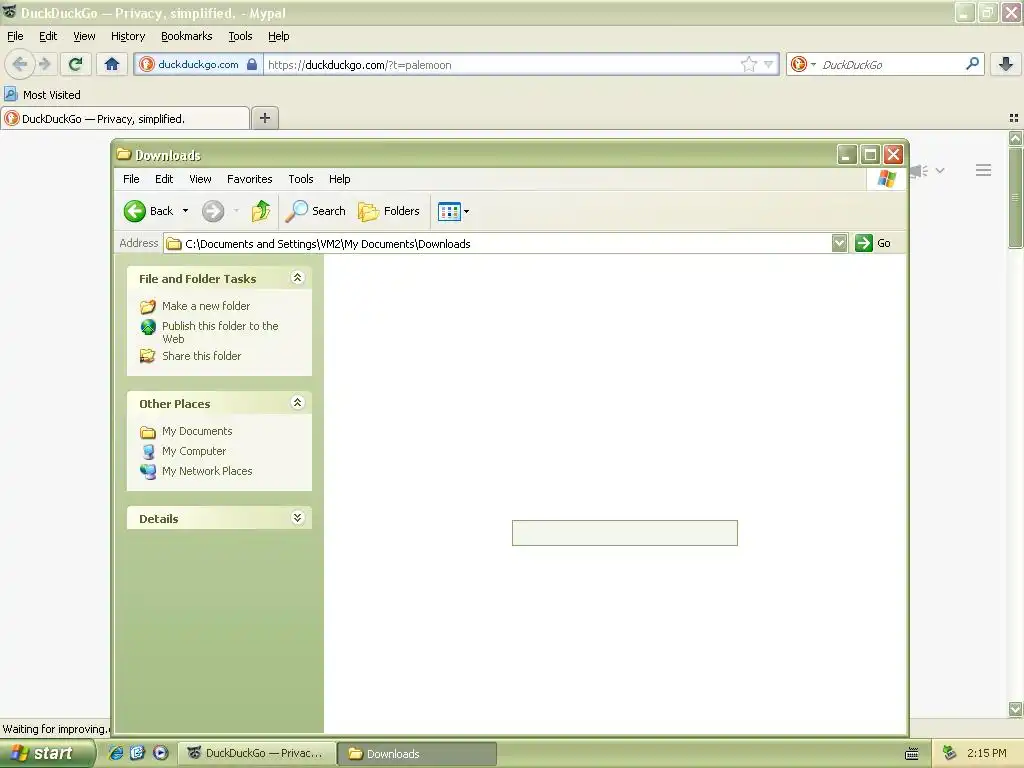Click Make a new folder
The image size is (1024, 768).
(x=206, y=306)
